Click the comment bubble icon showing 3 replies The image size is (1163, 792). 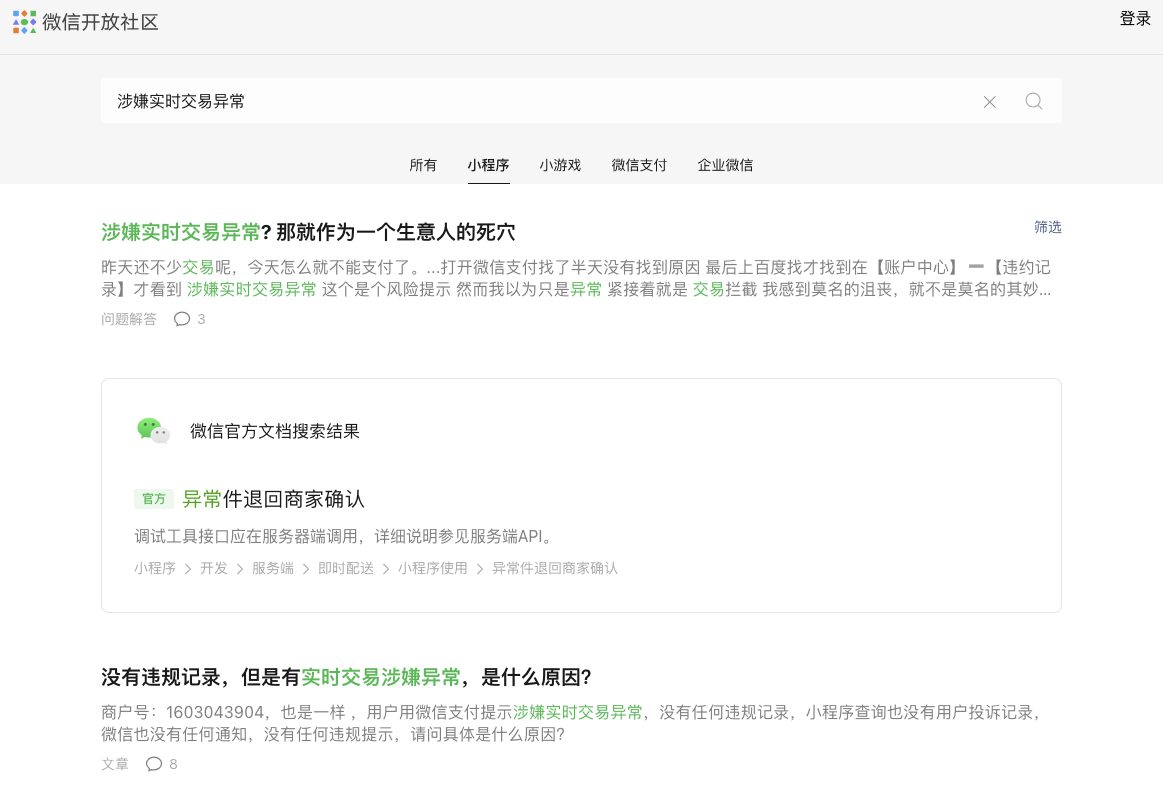click(182, 319)
